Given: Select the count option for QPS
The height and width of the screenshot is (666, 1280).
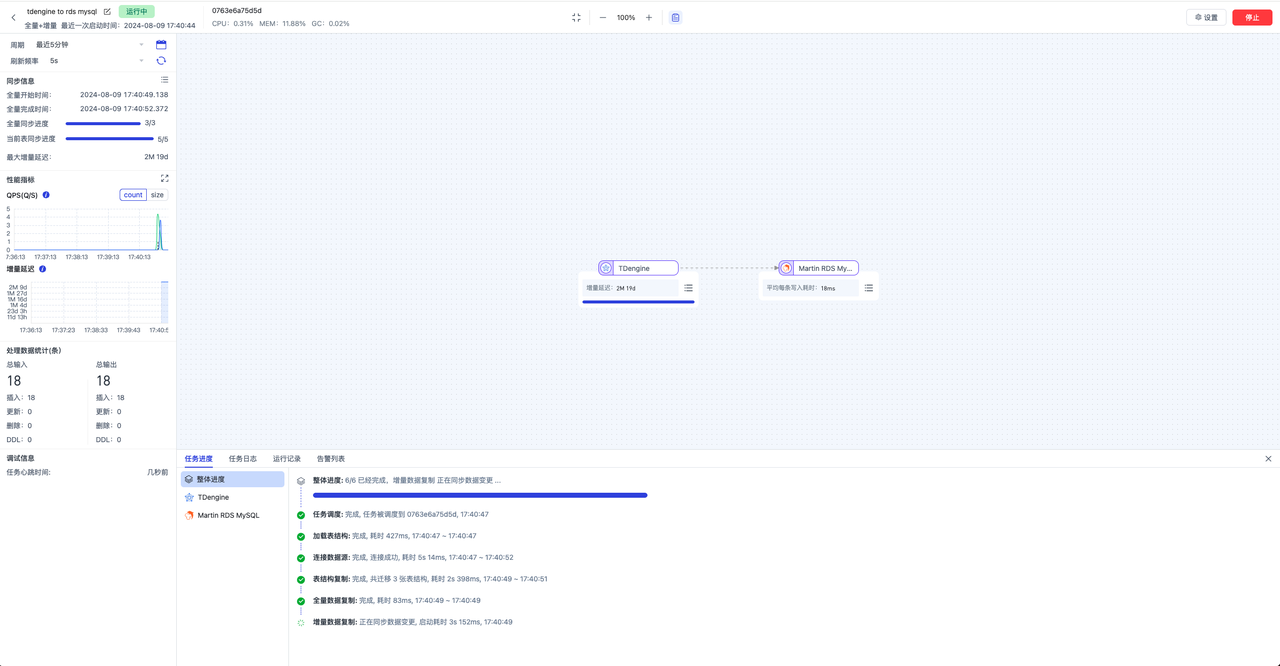Looking at the screenshot, I should click(133, 195).
